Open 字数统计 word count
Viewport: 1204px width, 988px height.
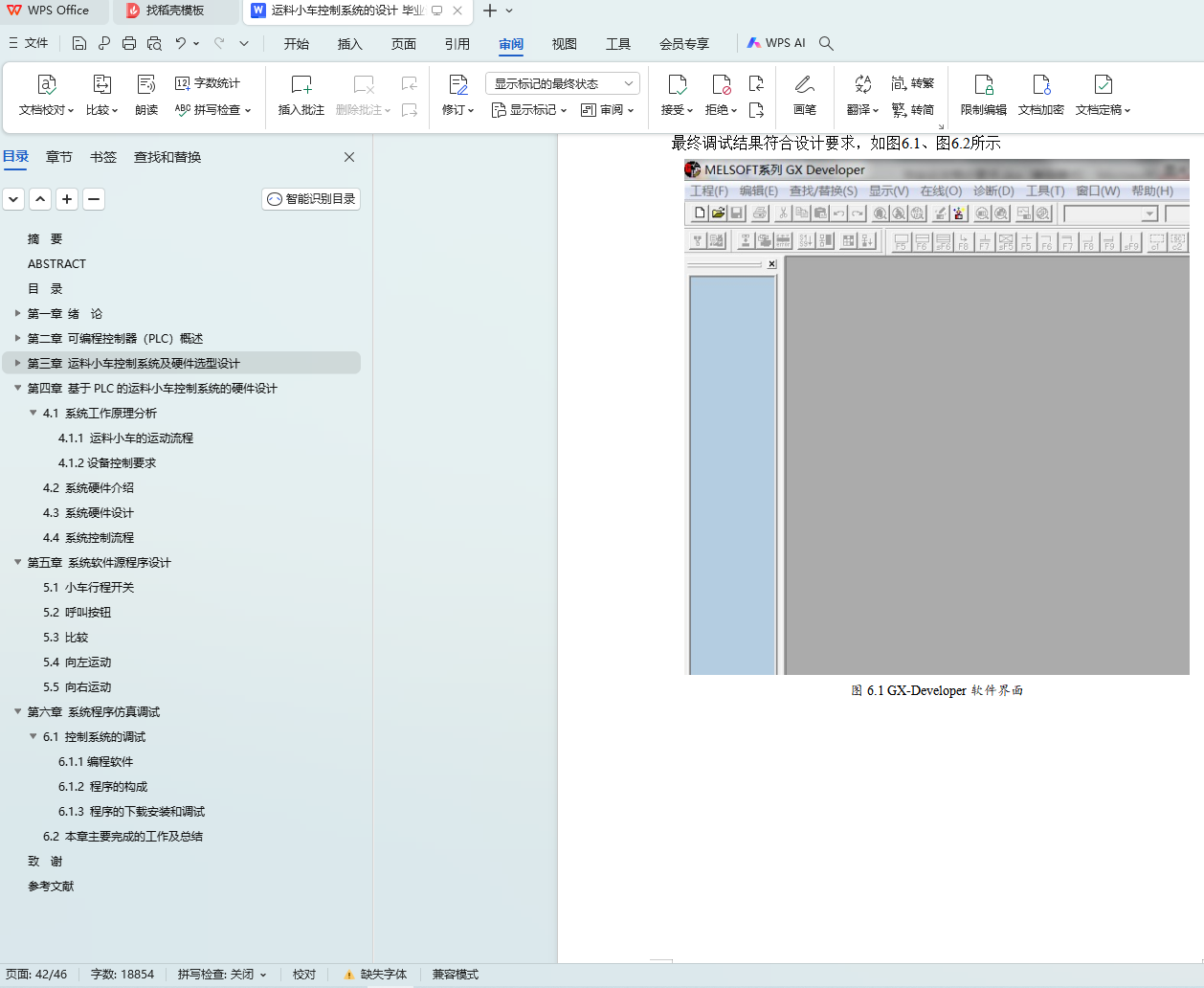tap(208, 83)
